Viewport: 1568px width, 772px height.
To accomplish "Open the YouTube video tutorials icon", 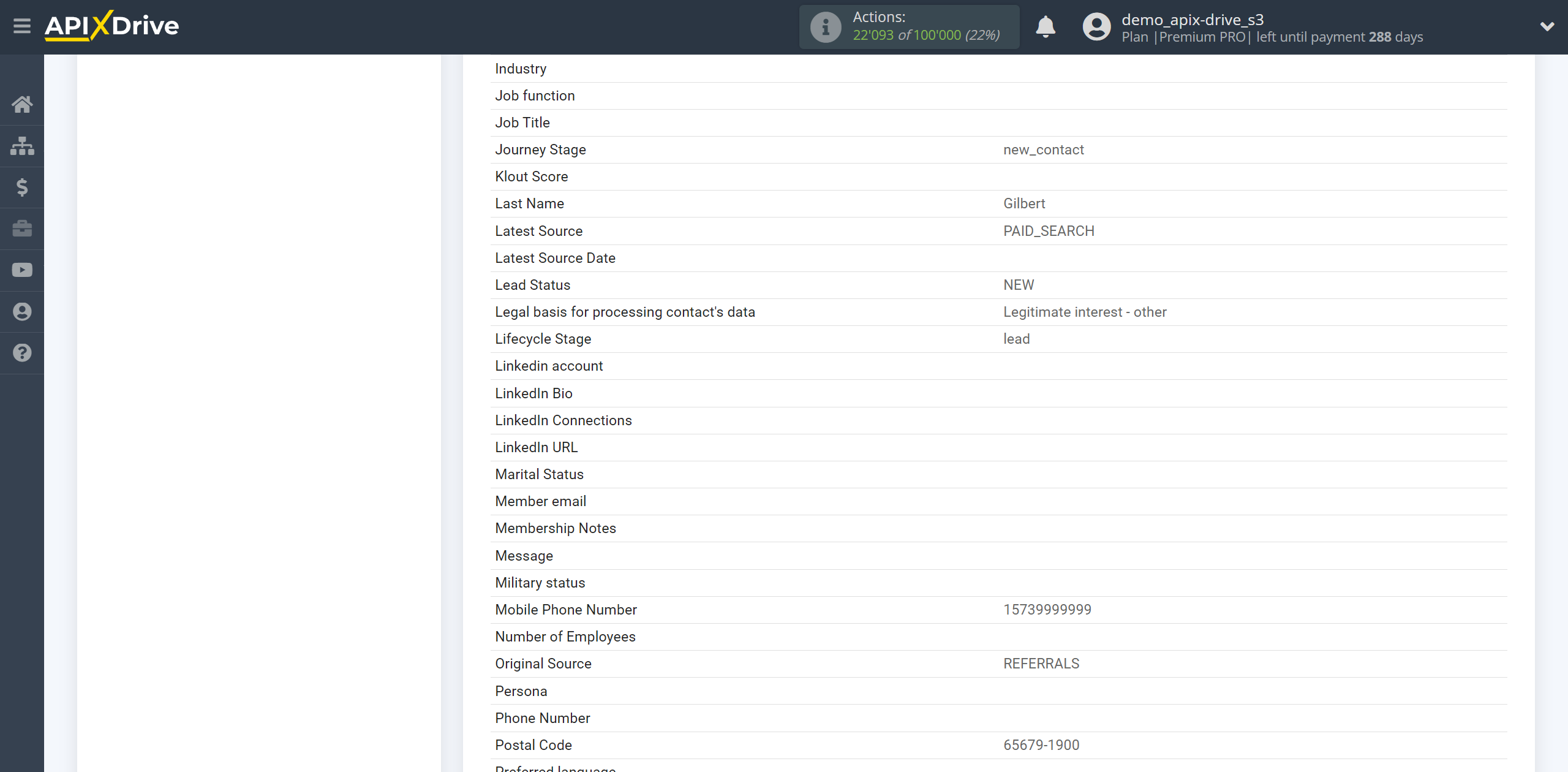I will (22, 270).
